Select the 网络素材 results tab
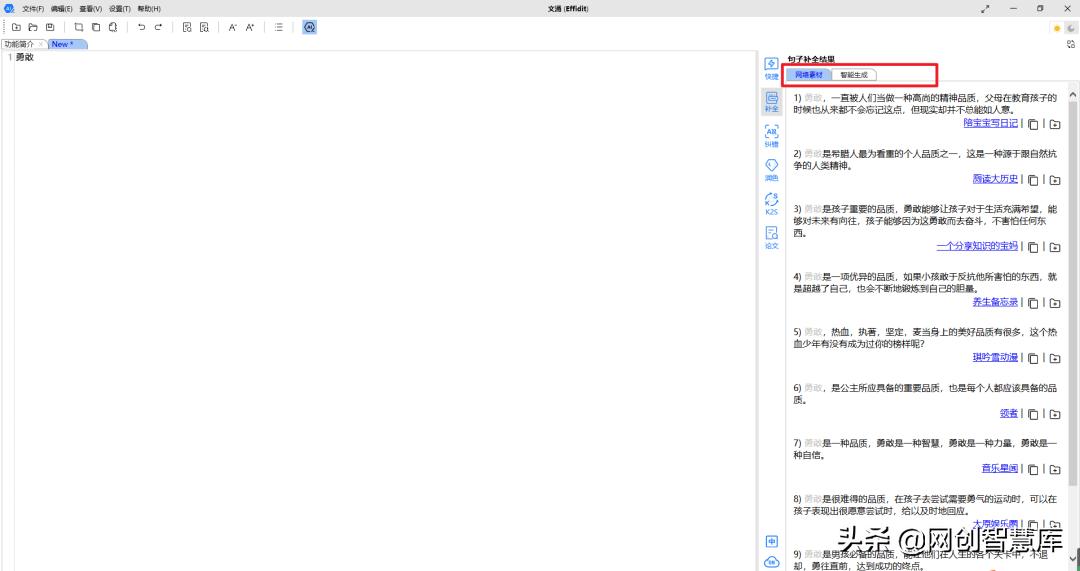Screen dimensions: 1080x571 tap(809, 74)
